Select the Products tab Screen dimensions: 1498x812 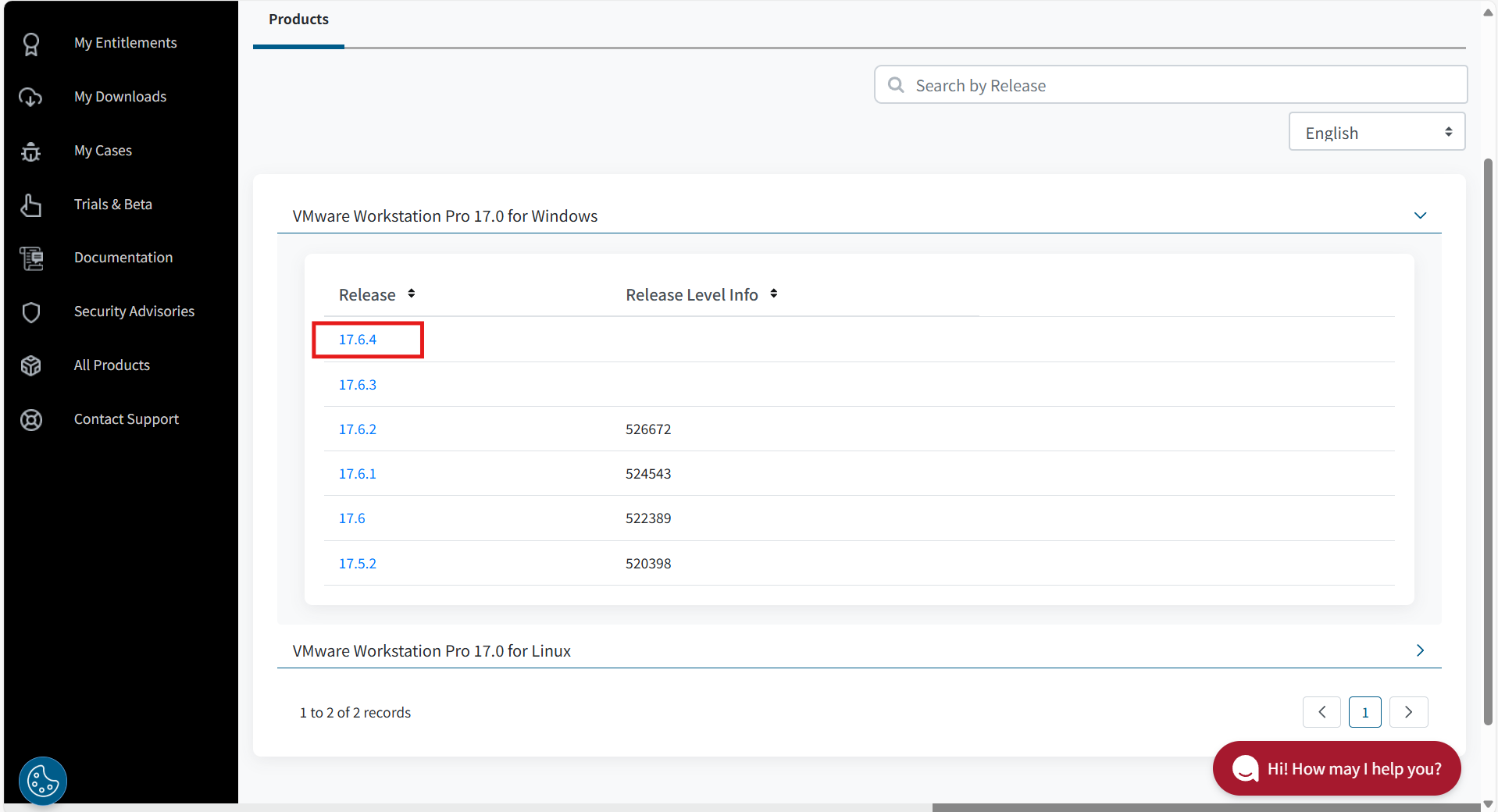(x=298, y=20)
